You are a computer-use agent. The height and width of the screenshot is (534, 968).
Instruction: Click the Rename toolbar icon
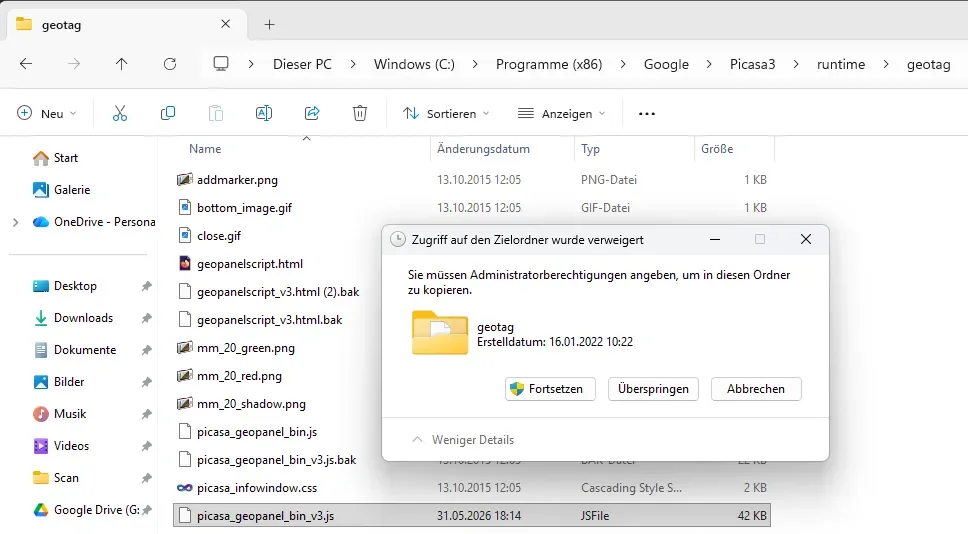(264, 114)
